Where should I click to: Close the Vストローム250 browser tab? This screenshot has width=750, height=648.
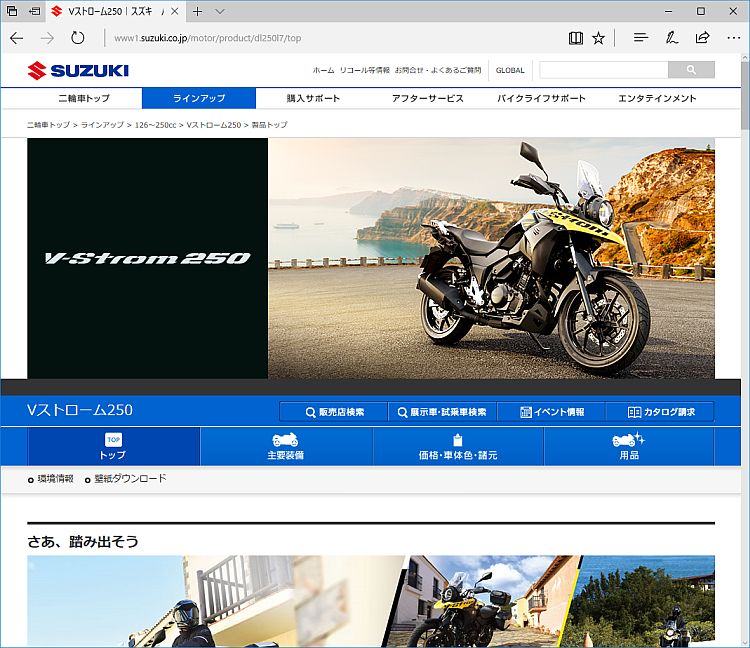point(175,11)
